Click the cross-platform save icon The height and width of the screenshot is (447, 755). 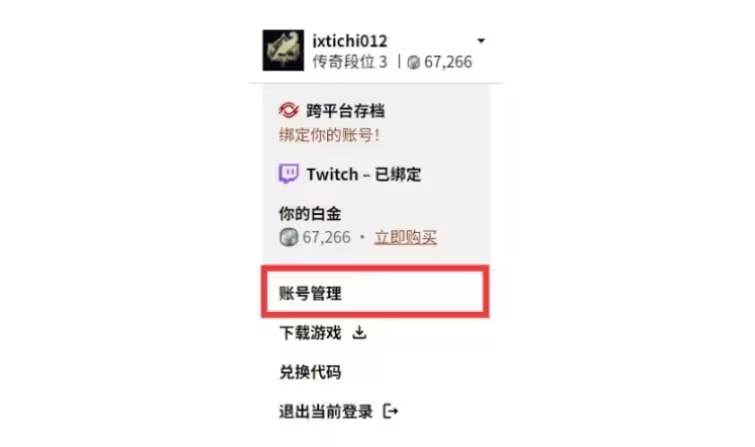click(288, 110)
